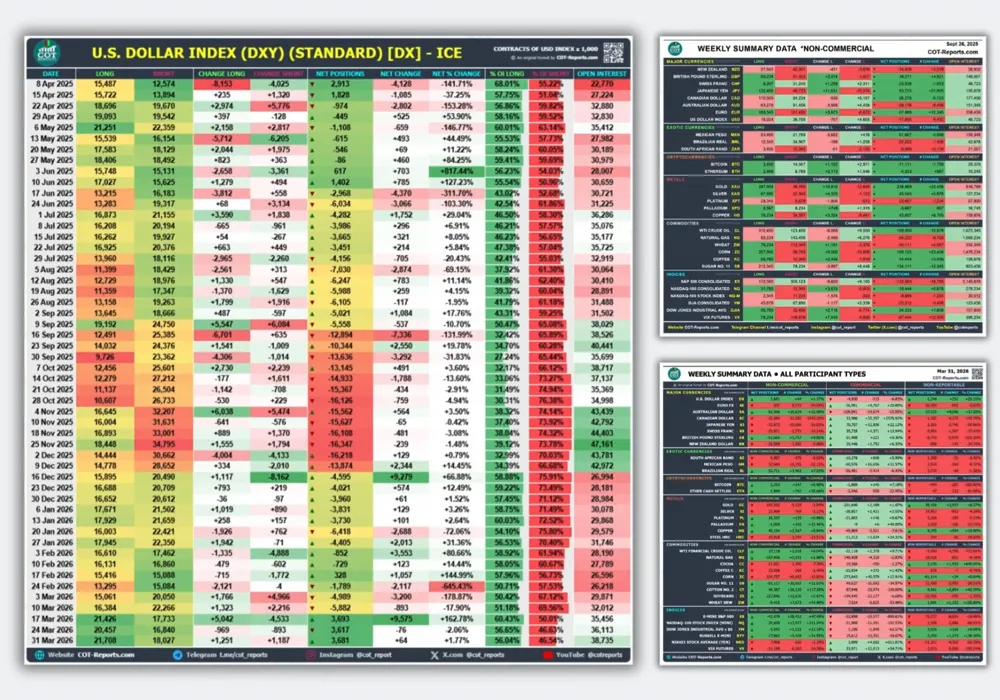
Task: Open the Weekly Summary All Participant Types image
Action: tap(823, 514)
